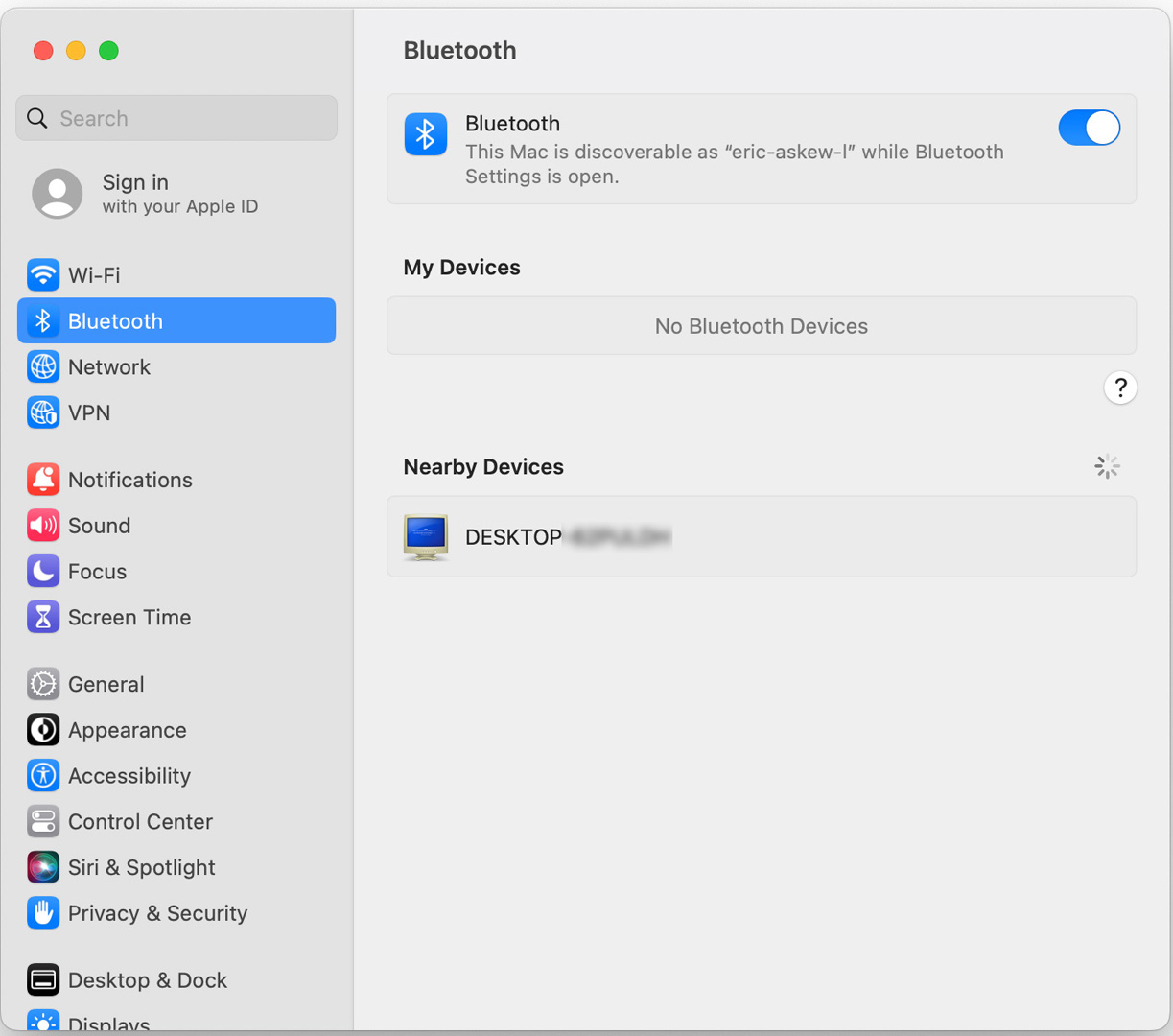Select Screen Time hourglass icon

(43, 618)
